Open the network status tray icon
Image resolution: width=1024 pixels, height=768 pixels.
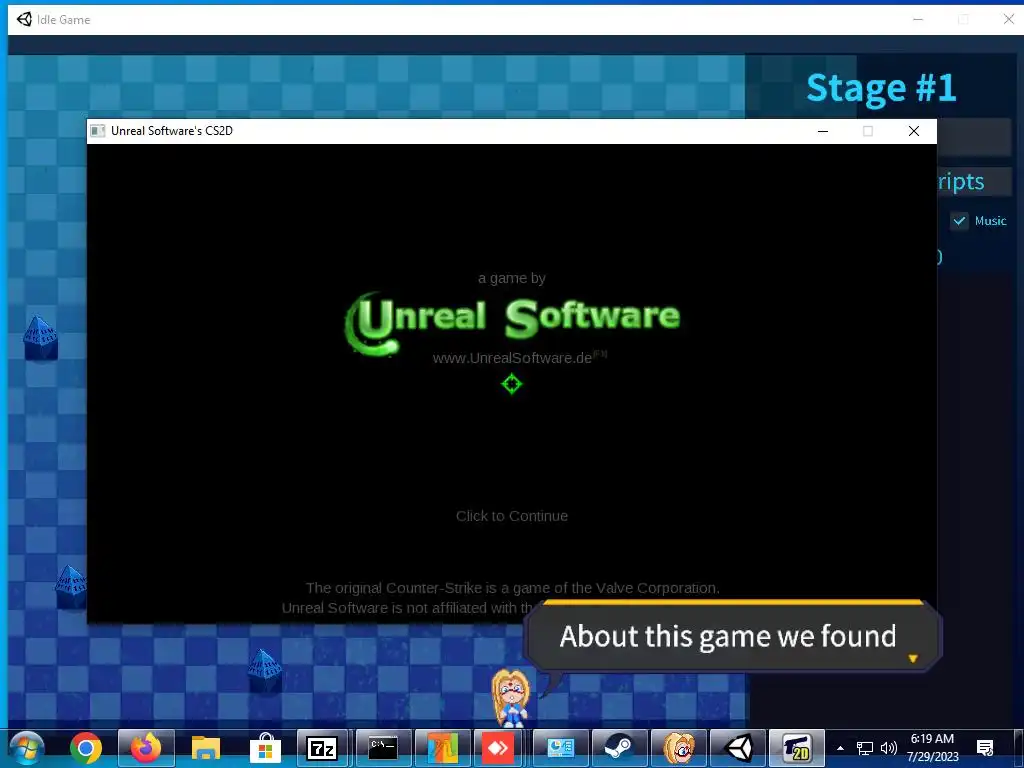[x=865, y=748]
